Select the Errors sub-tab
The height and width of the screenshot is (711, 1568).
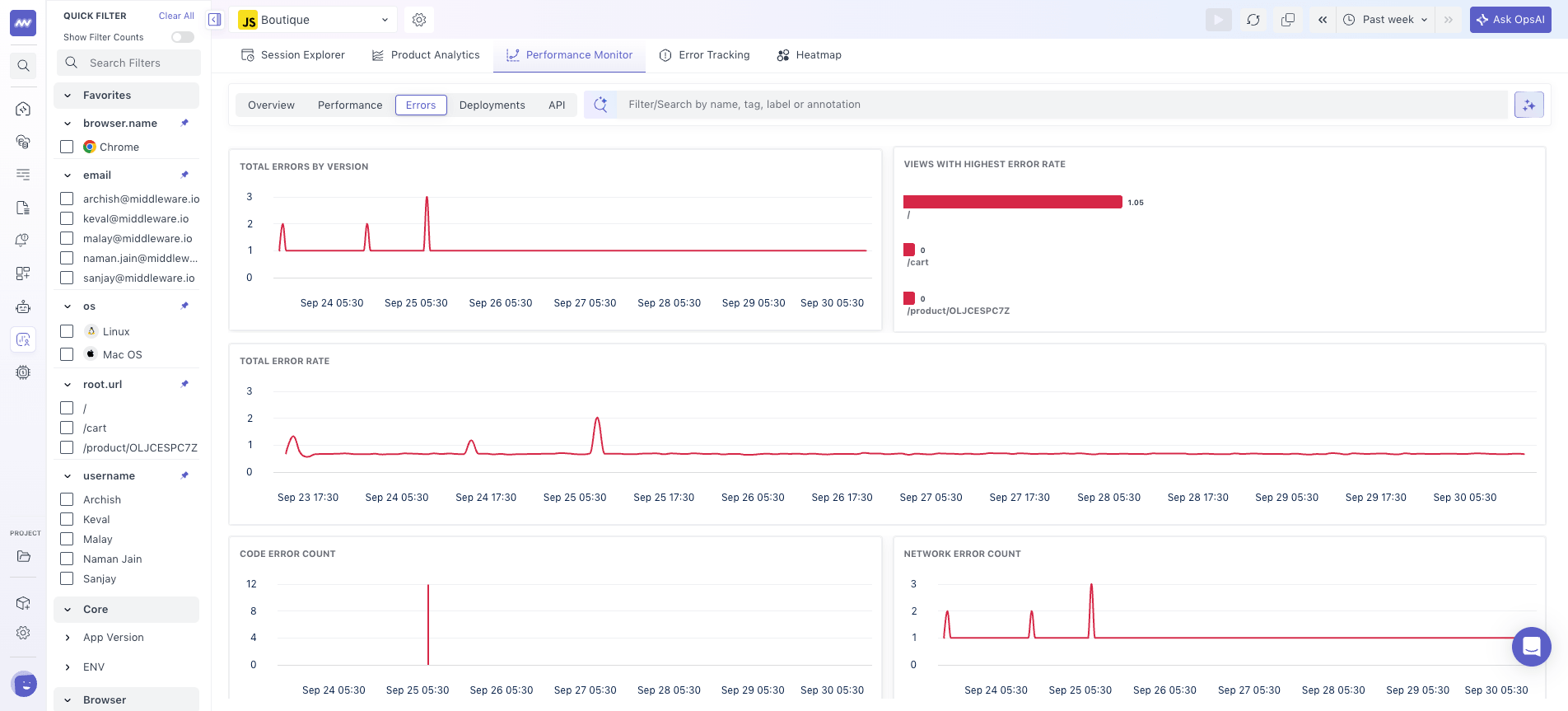point(421,105)
